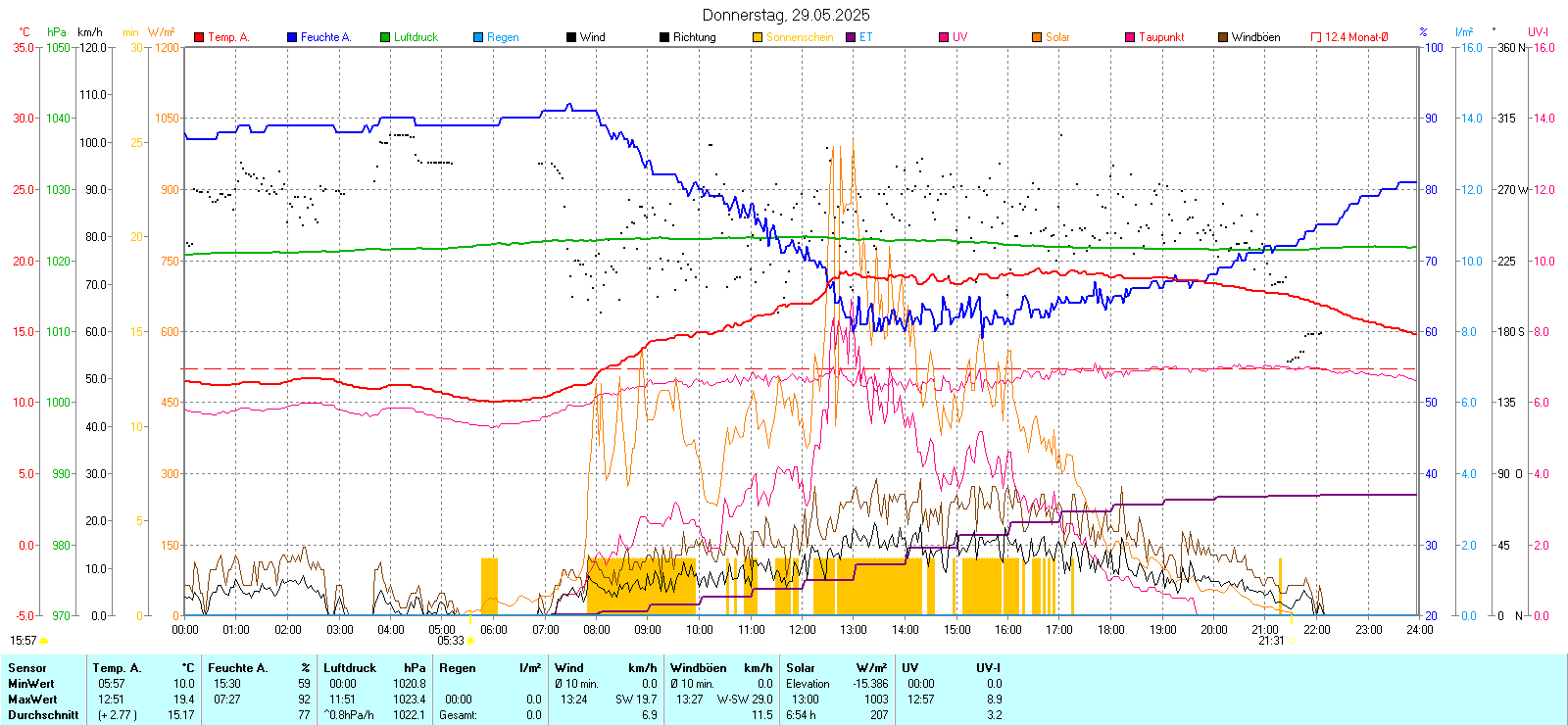Click the red Temp. A. legend square
Image resolution: width=1568 pixels, height=725 pixels.
coord(199,37)
